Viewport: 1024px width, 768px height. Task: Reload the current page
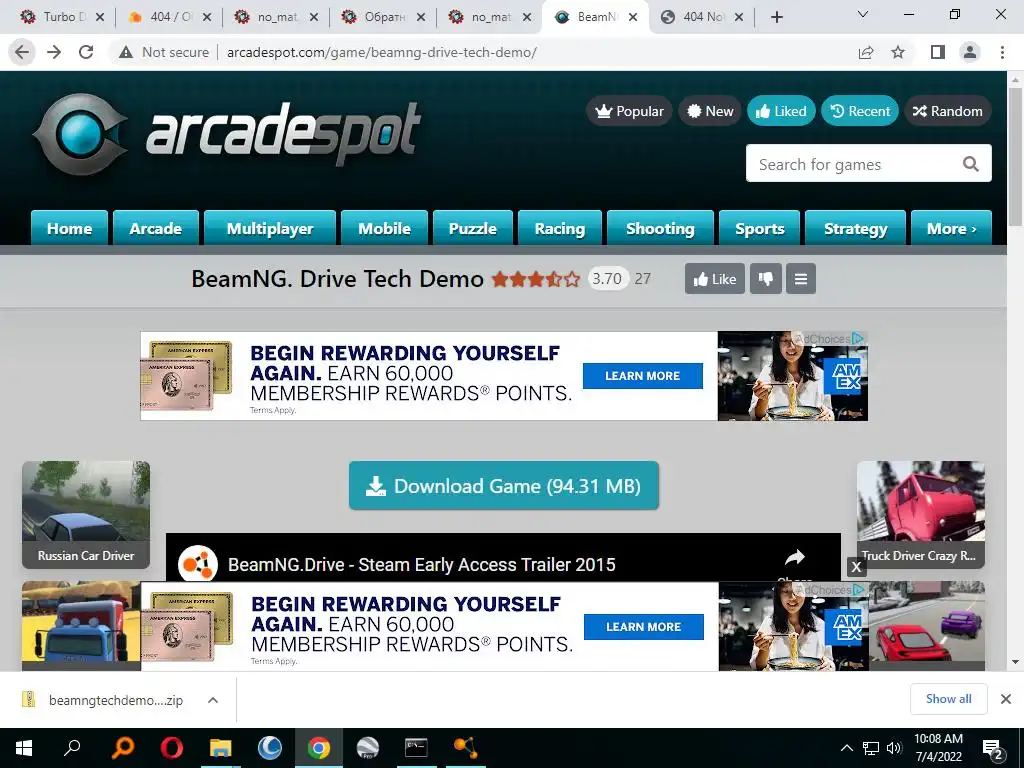click(86, 52)
